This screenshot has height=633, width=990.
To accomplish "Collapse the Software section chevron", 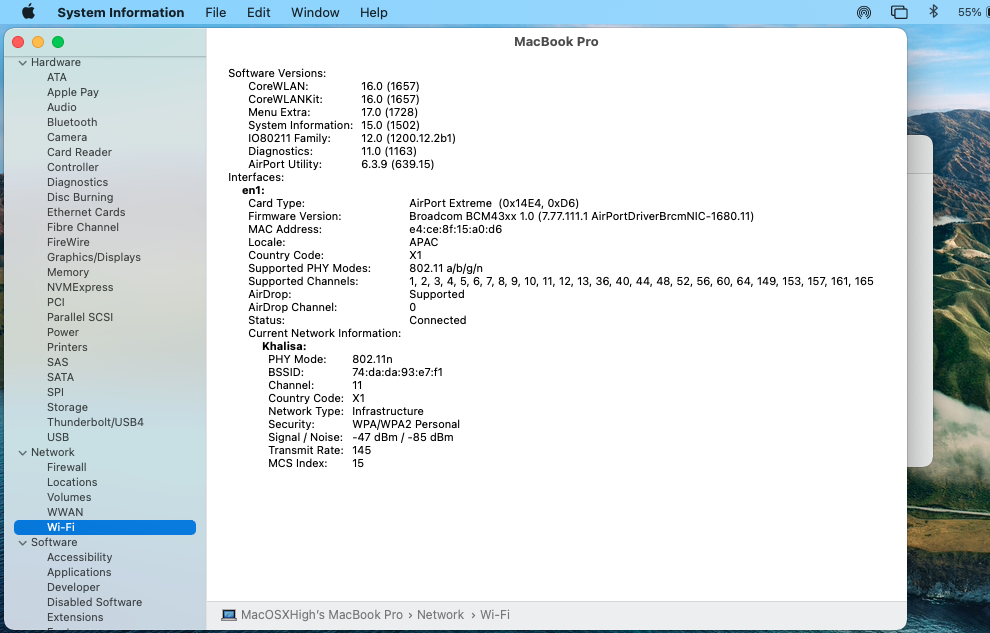I will (23, 543).
